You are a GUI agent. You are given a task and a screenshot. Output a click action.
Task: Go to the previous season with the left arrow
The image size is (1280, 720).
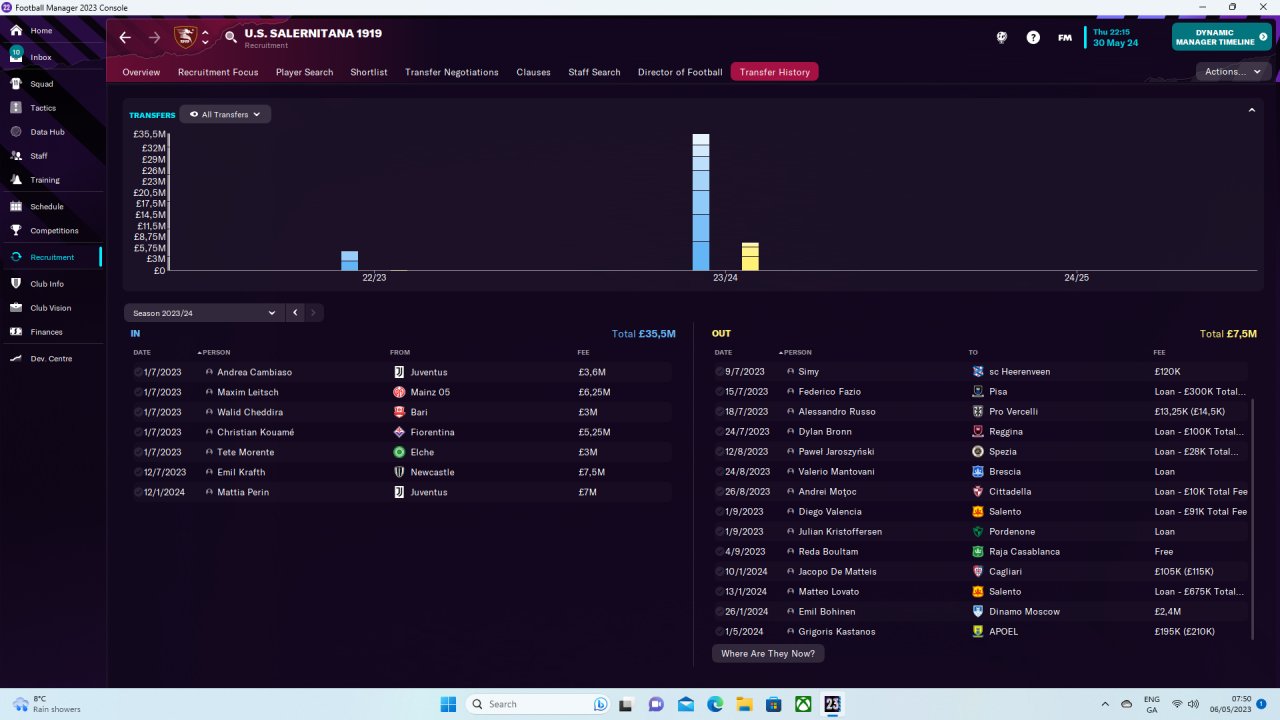[x=295, y=313]
